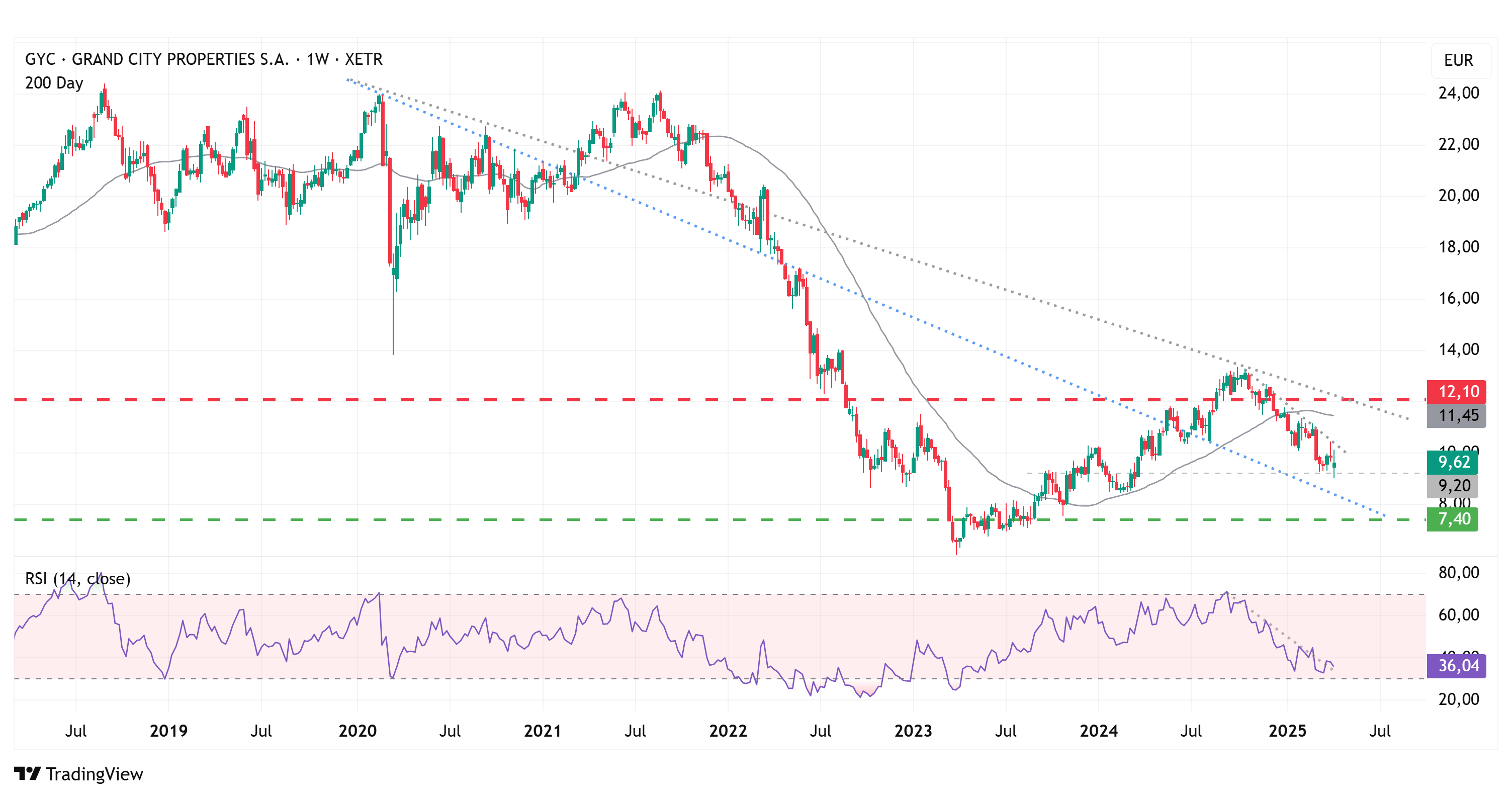Click the 2023 label on time axis
This screenshot has width=1512, height=798.
(x=913, y=731)
